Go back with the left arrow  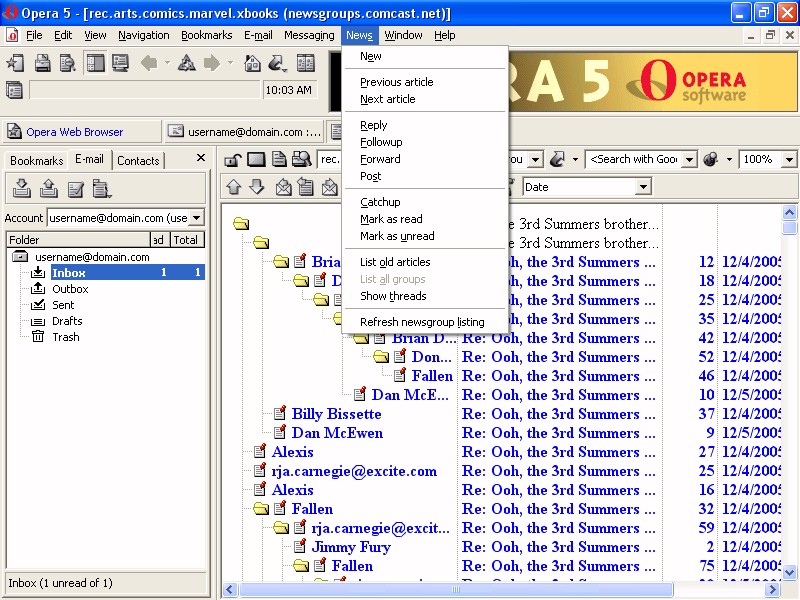(149, 63)
